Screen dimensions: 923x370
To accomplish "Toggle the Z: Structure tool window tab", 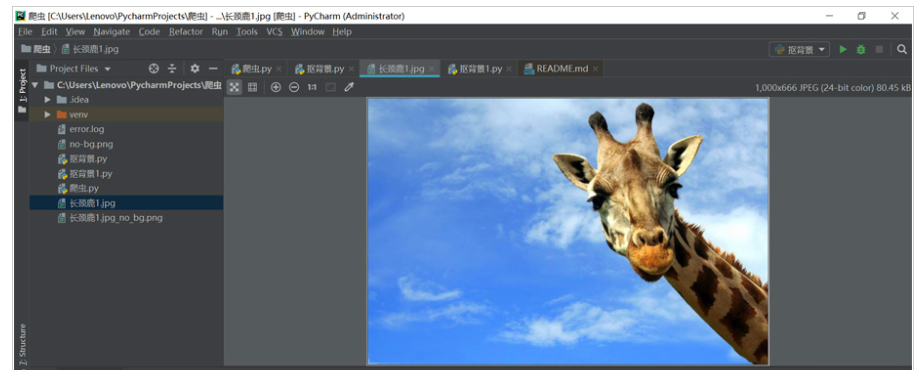I will point(22,345).
